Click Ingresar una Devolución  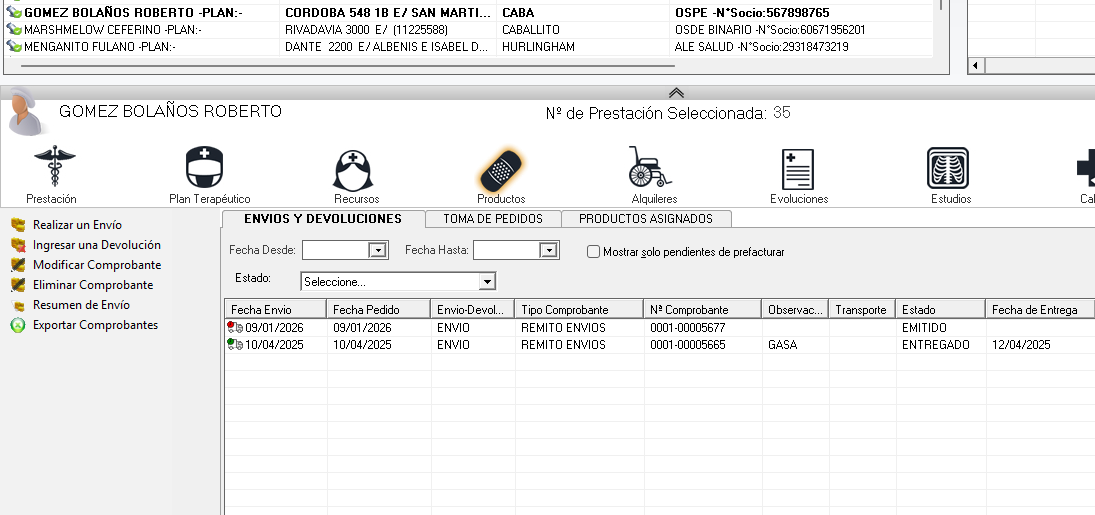(96, 245)
